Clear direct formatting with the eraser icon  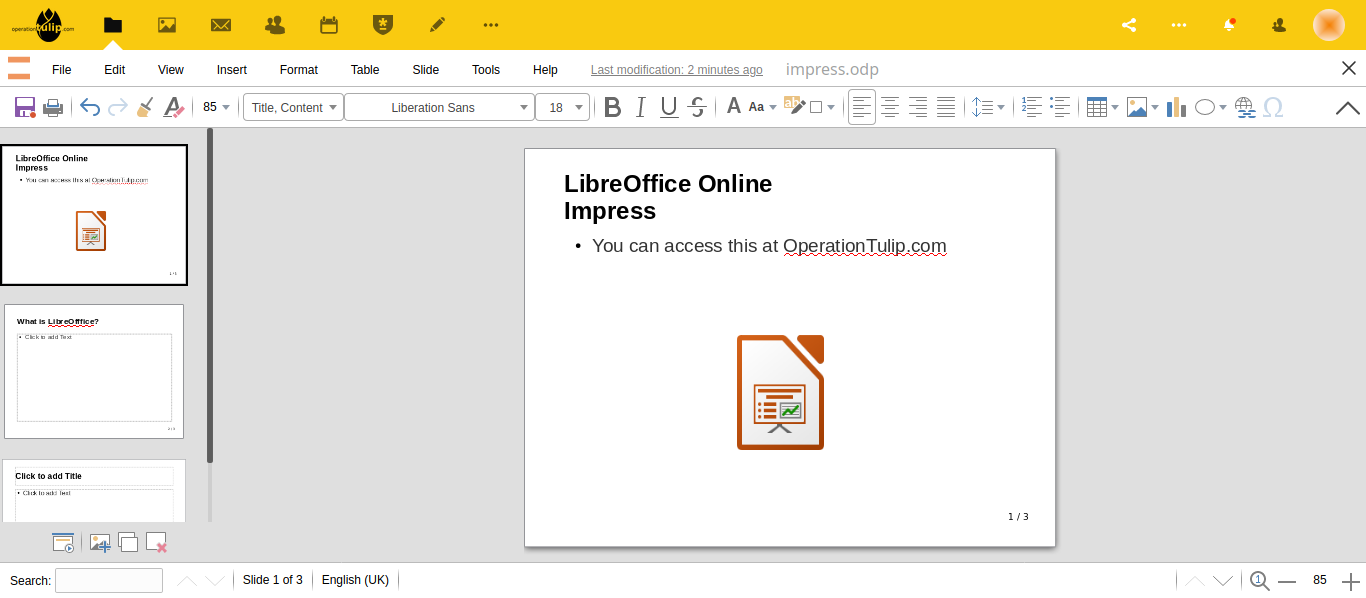click(173, 107)
